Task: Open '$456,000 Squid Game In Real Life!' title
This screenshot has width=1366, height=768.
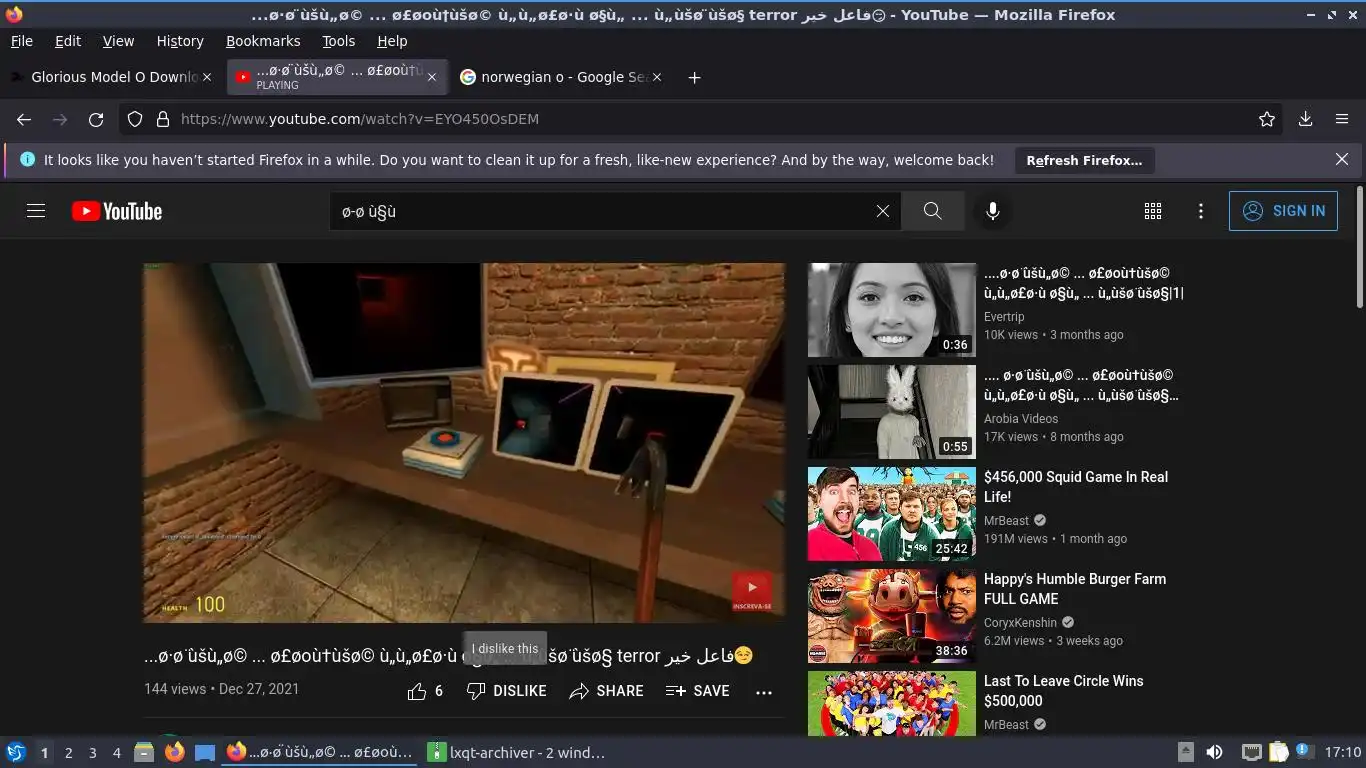Action: [1076, 487]
